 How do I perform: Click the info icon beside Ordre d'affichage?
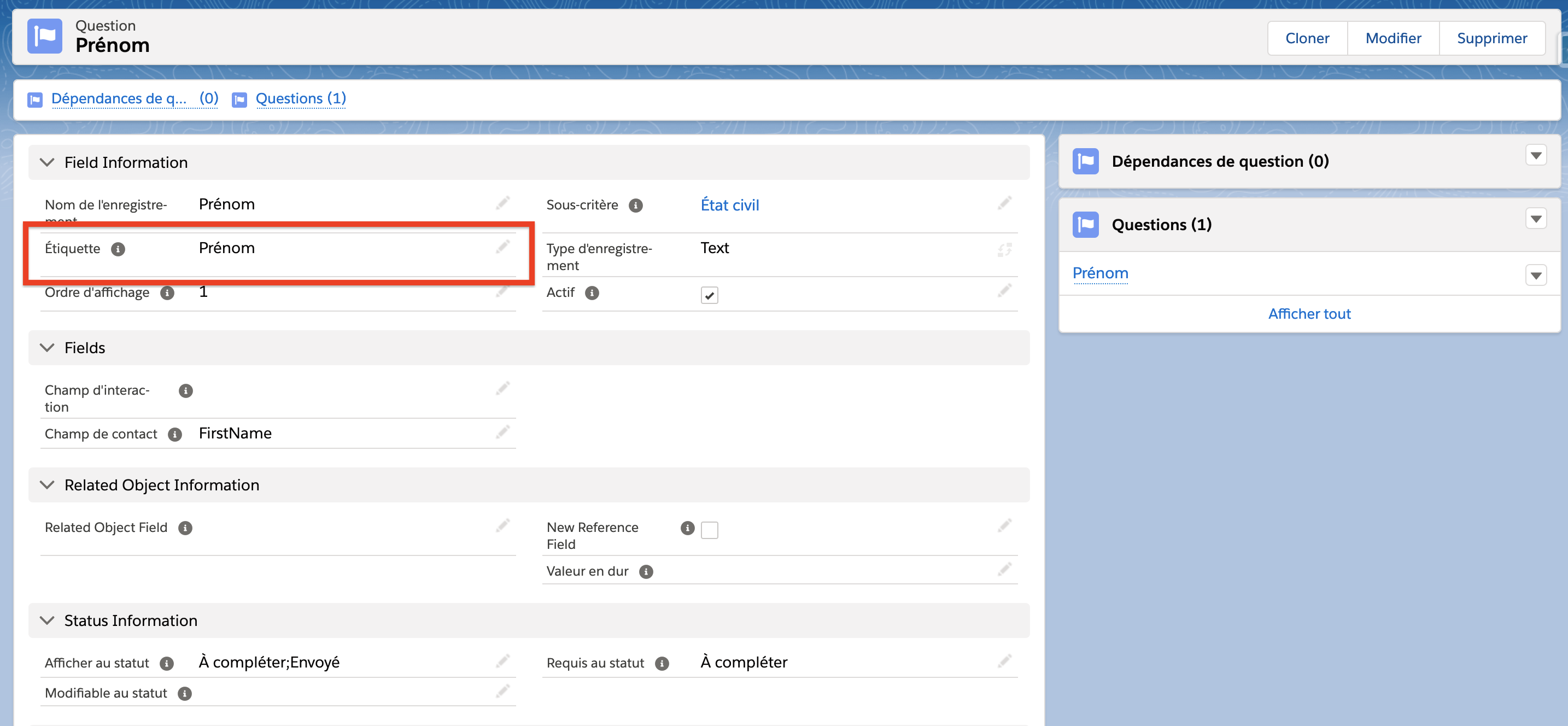[167, 294]
